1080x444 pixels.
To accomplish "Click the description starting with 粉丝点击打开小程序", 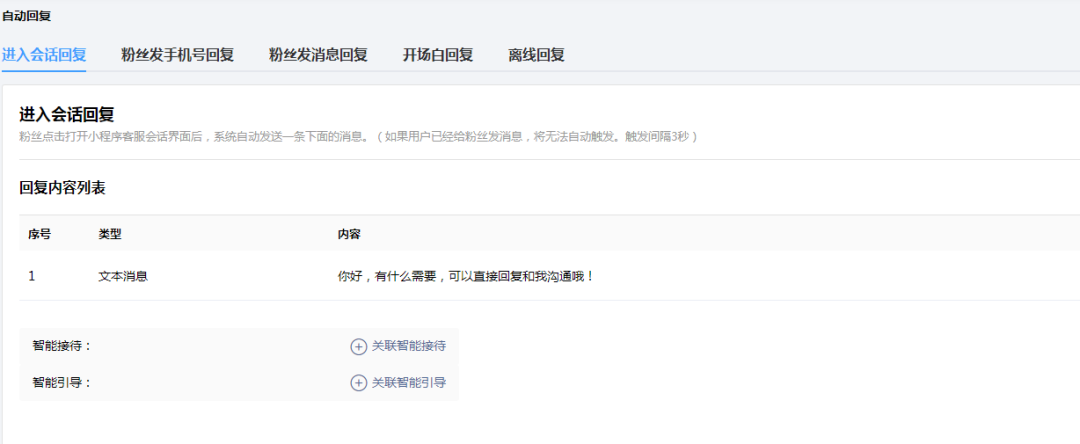I will (358, 136).
